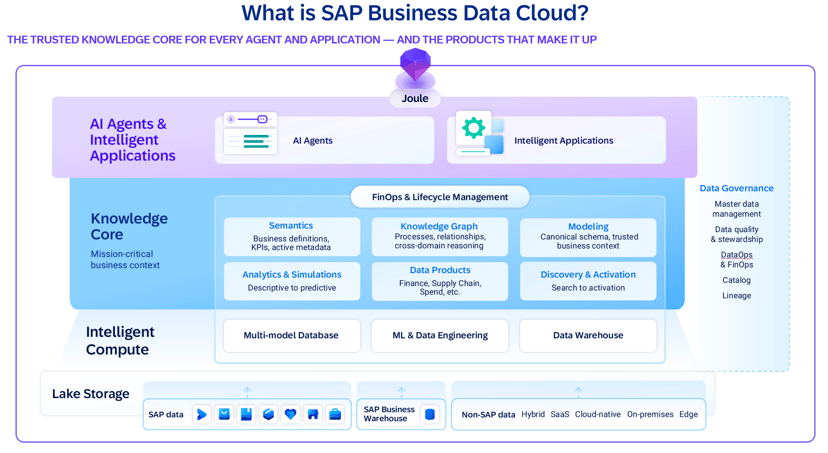Open the Analytics & Simulations tile
Viewport: 828px width, 453px height.
pos(291,281)
